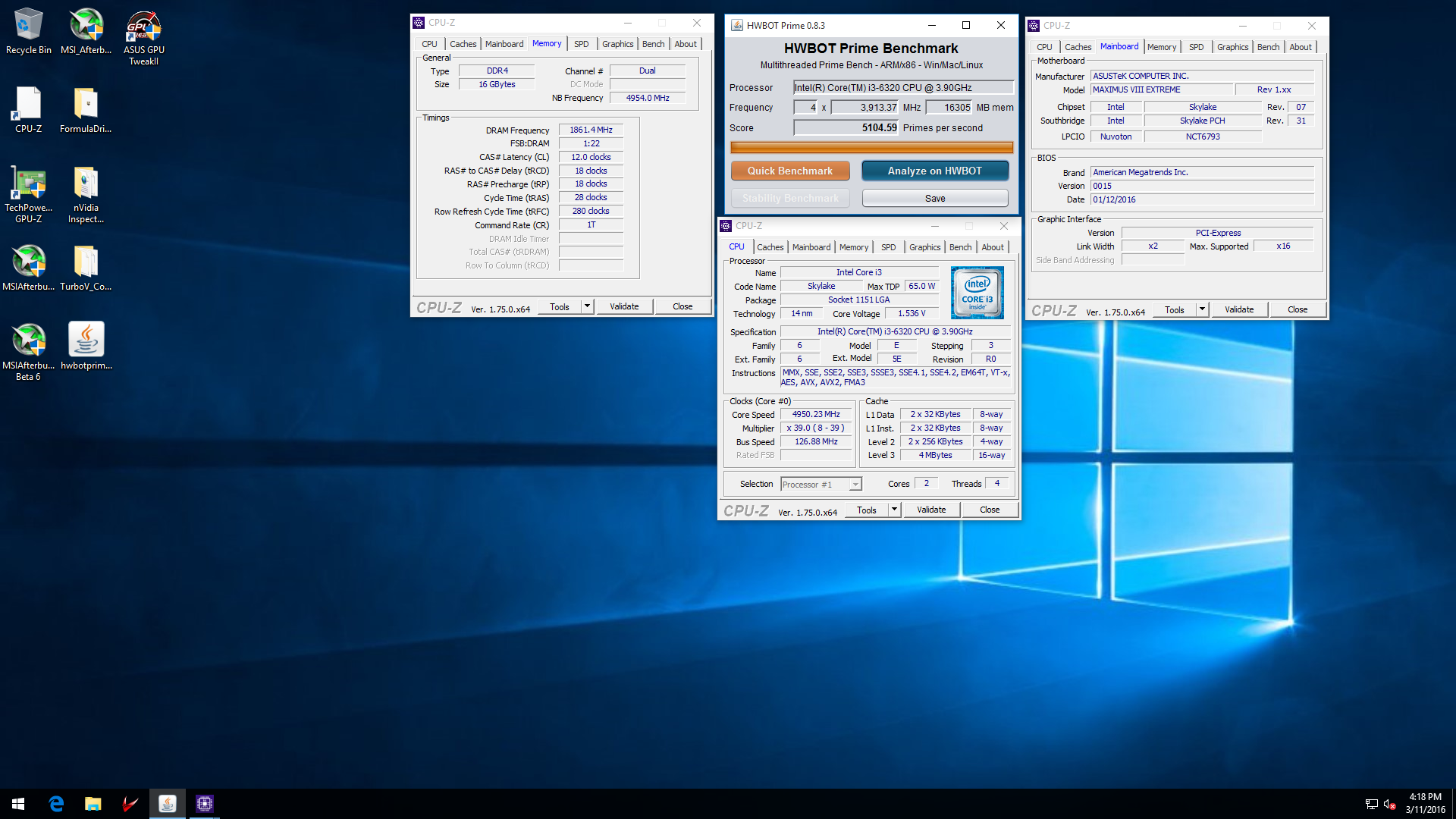Click Analyze on HWBOT button
1456x819 pixels.
(x=935, y=171)
